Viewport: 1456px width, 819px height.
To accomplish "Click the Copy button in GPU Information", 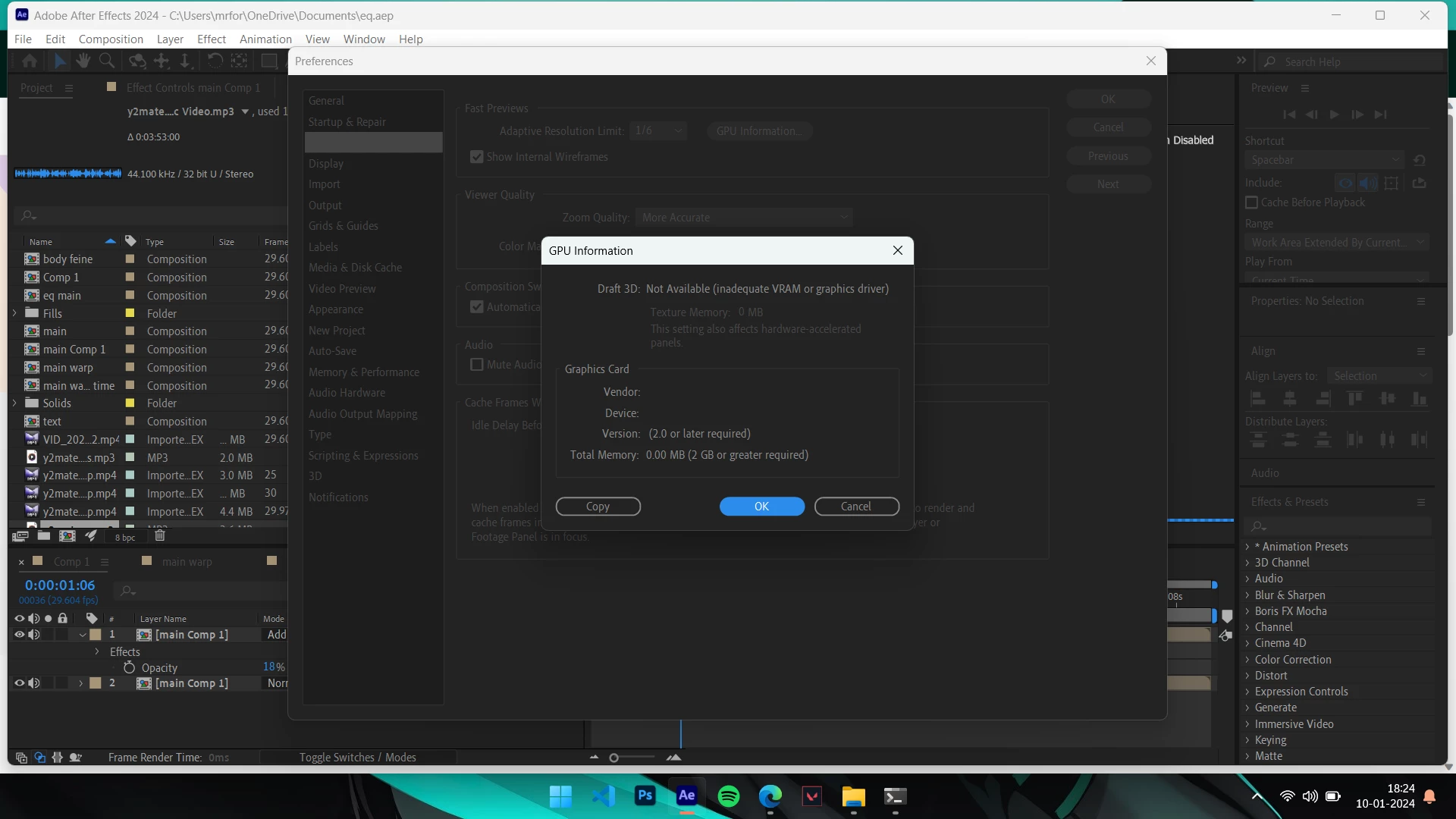I will click(x=598, y=507).
